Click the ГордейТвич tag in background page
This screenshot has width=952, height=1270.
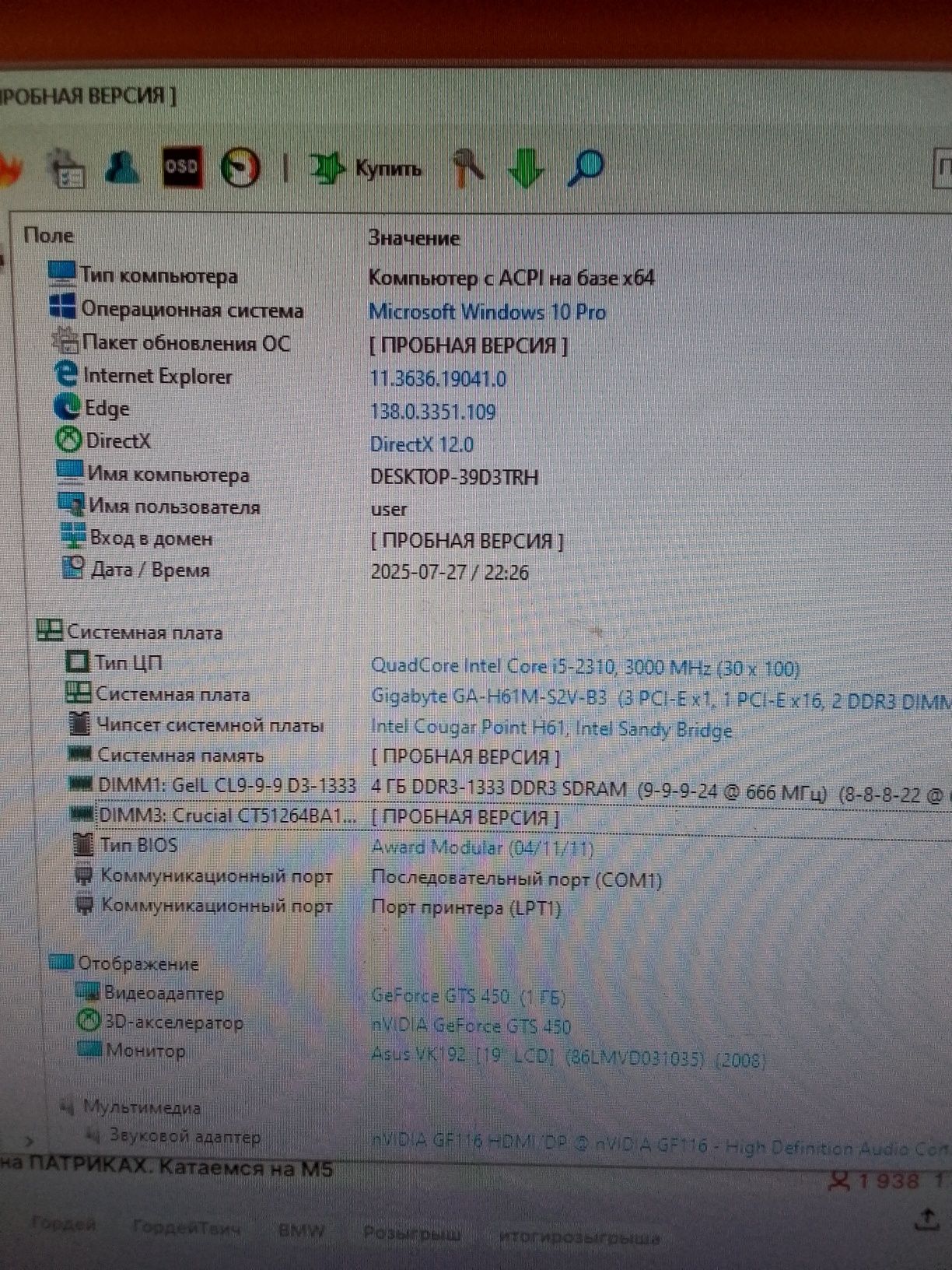tap(186, 1227)
